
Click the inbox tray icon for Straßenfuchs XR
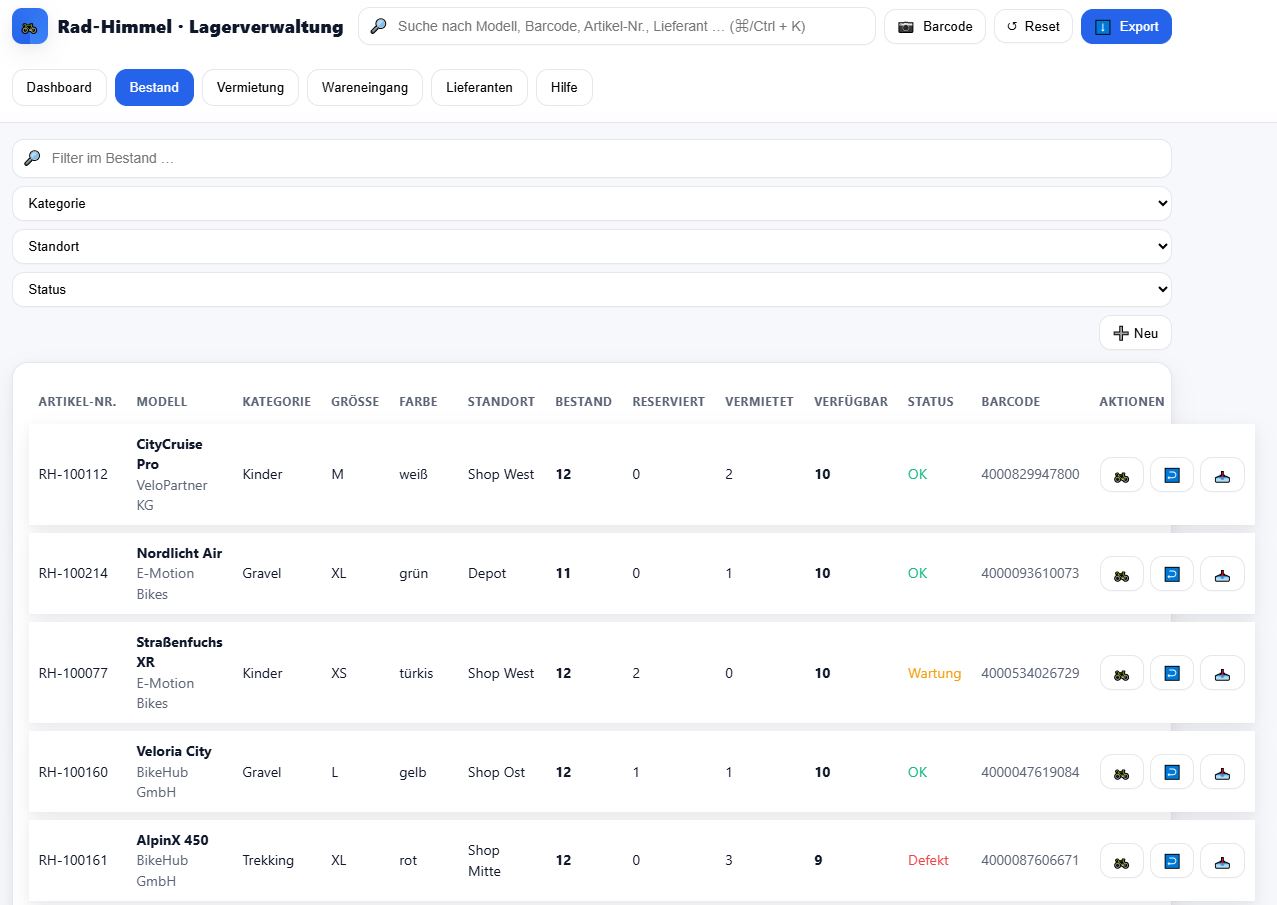pyautogui.click(x=1221, y=673)
